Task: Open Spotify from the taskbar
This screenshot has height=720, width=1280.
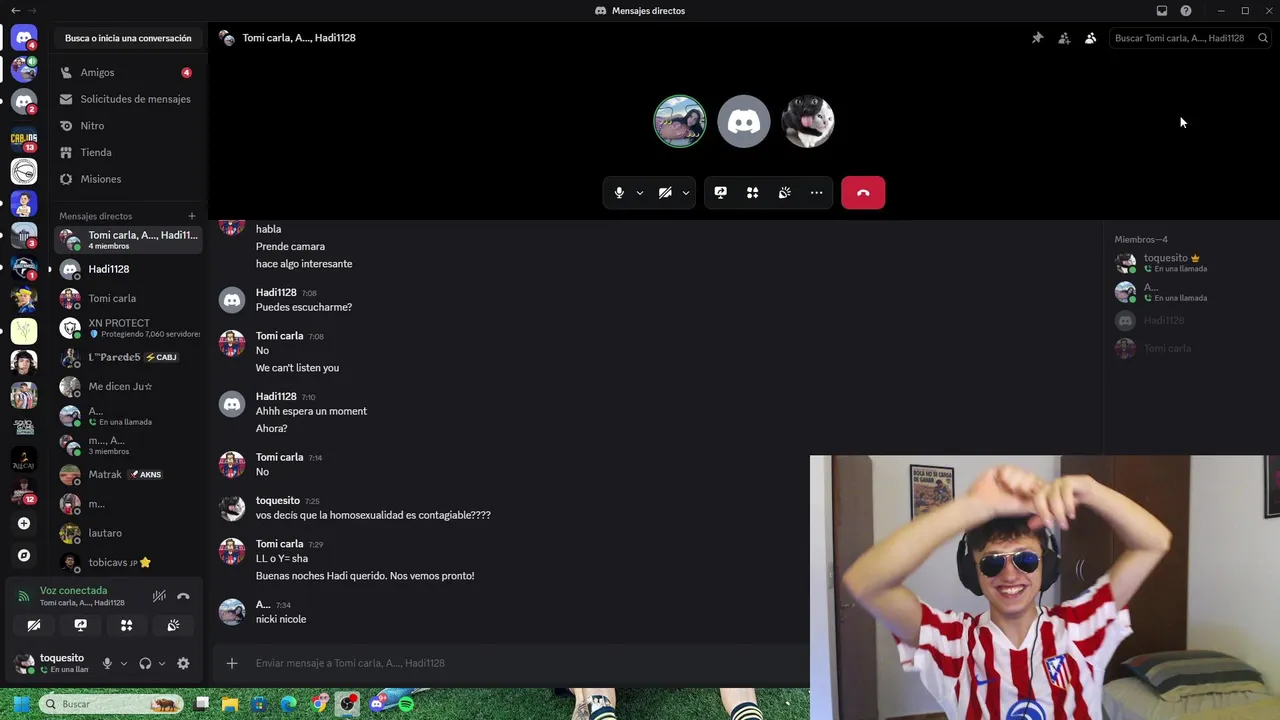Action: tap(406, 704)
